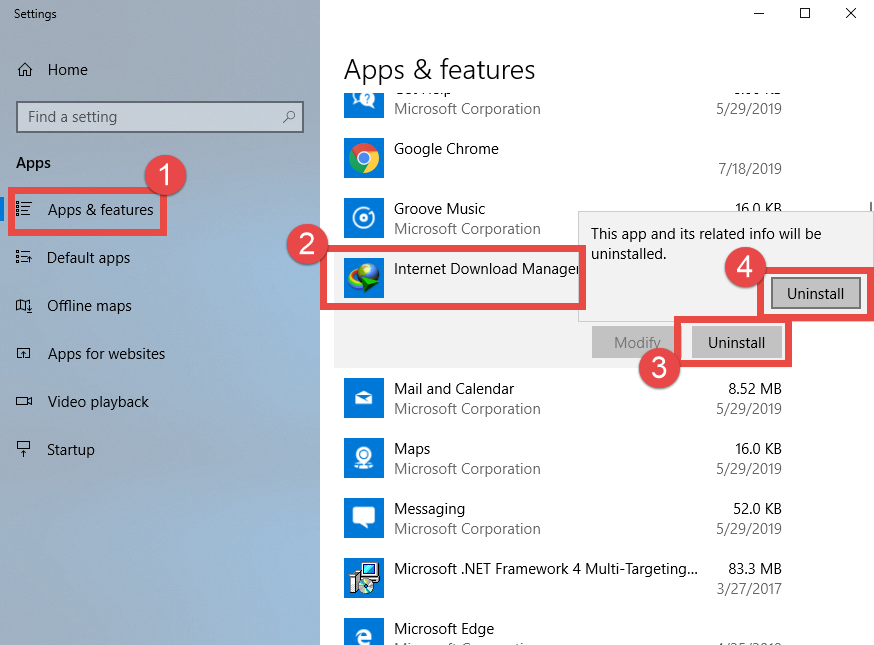Click Messaging size 52.0 KB
The width and height of the screenshot is (874, 645).
[757, 508]
